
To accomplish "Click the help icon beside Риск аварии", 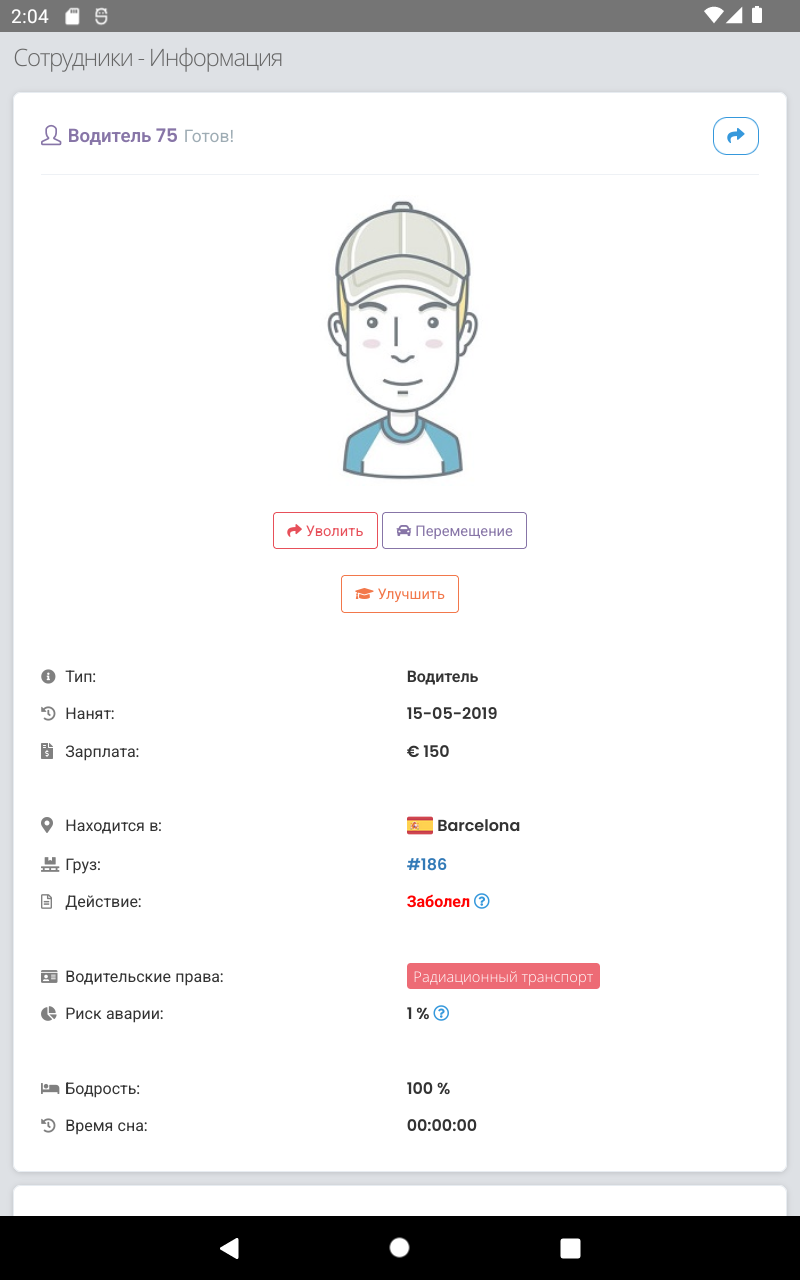I will point(441,1013).
